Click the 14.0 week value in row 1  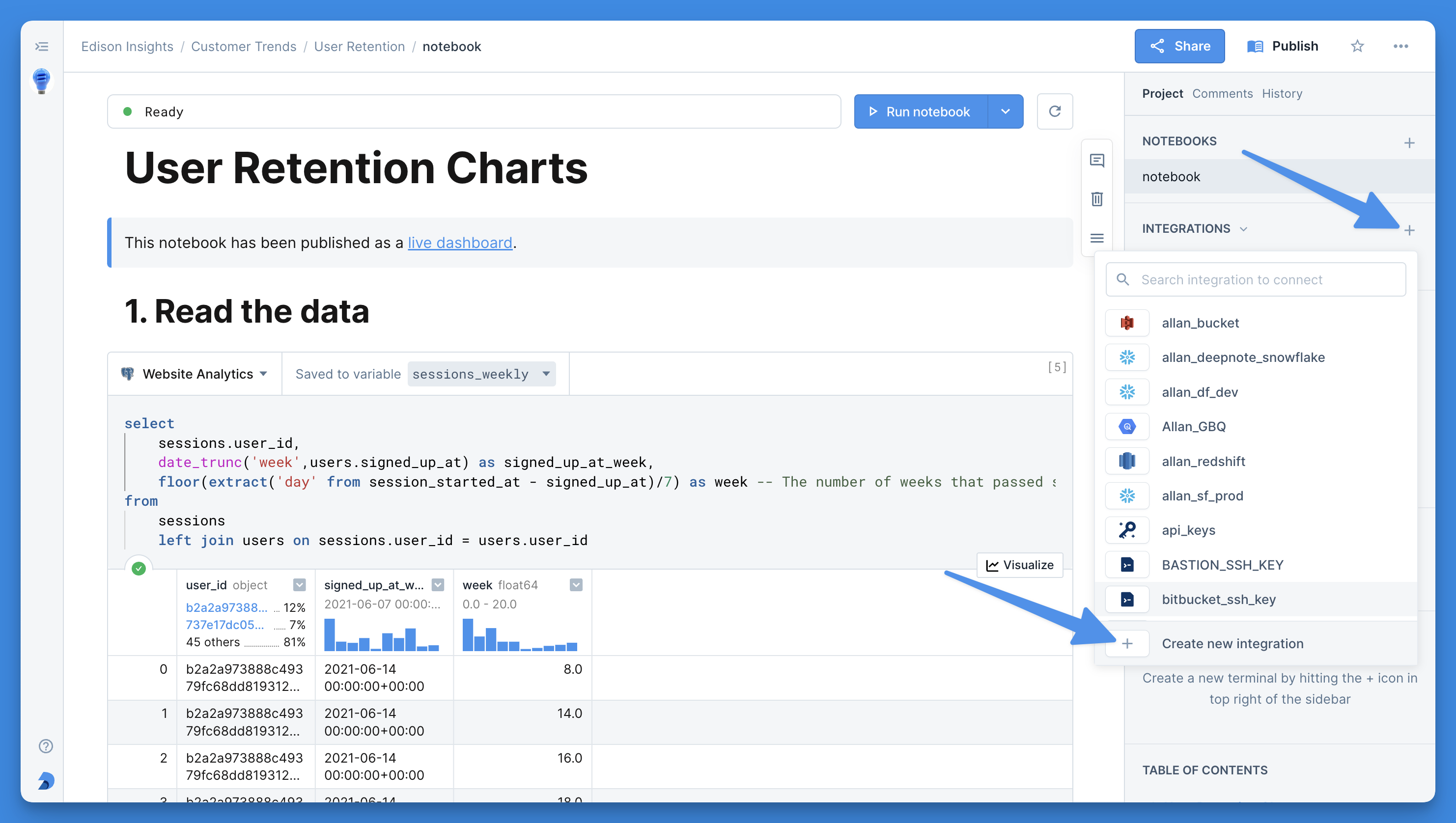569,713
